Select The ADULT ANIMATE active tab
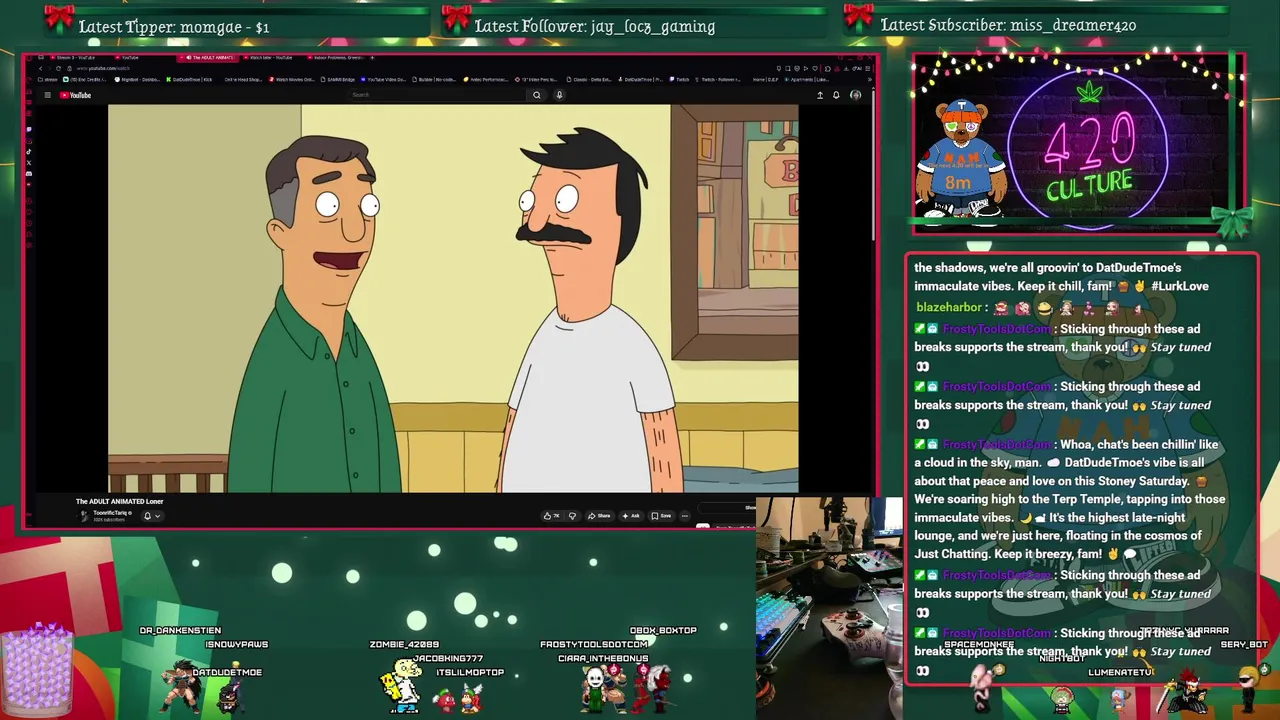This screenshot has height=720, width=1280. pyautogui.click(x=207, y=57)
